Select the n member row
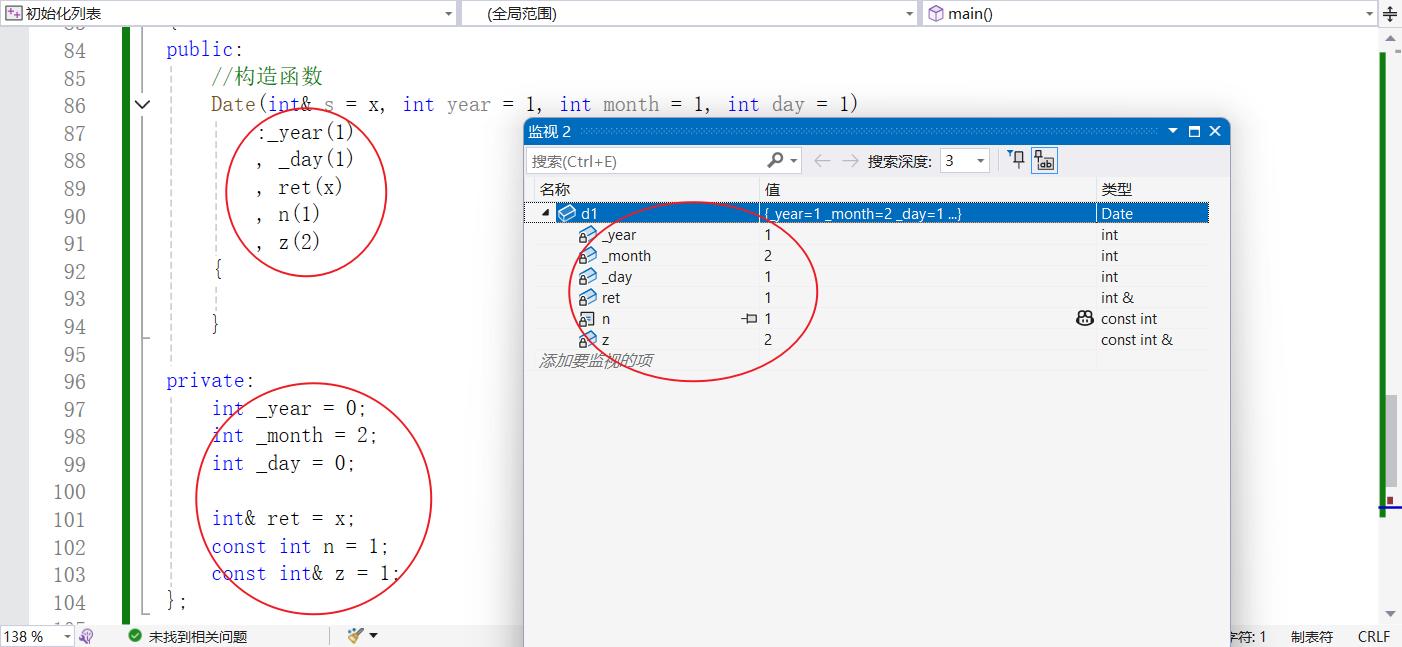The height and width of the screenshot is (647, 1402). point(866,319)
